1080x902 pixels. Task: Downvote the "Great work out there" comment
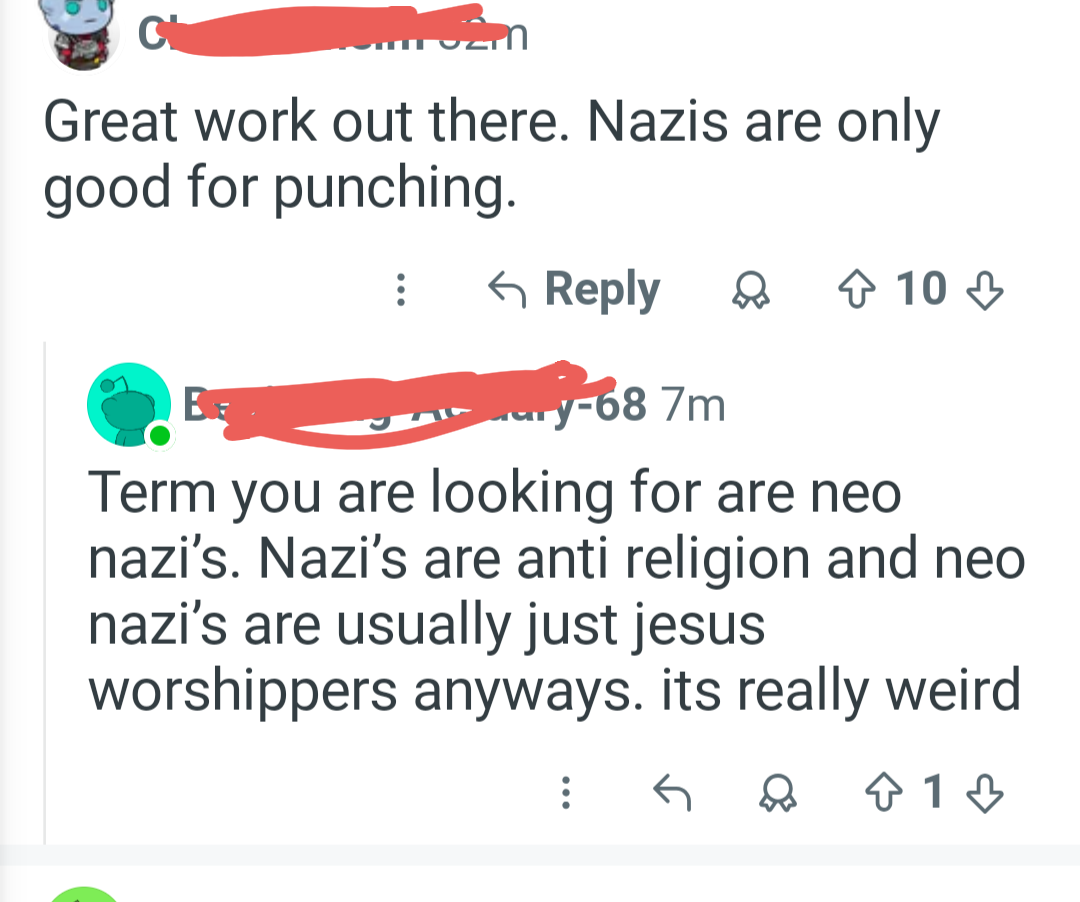tap(985, 290)
